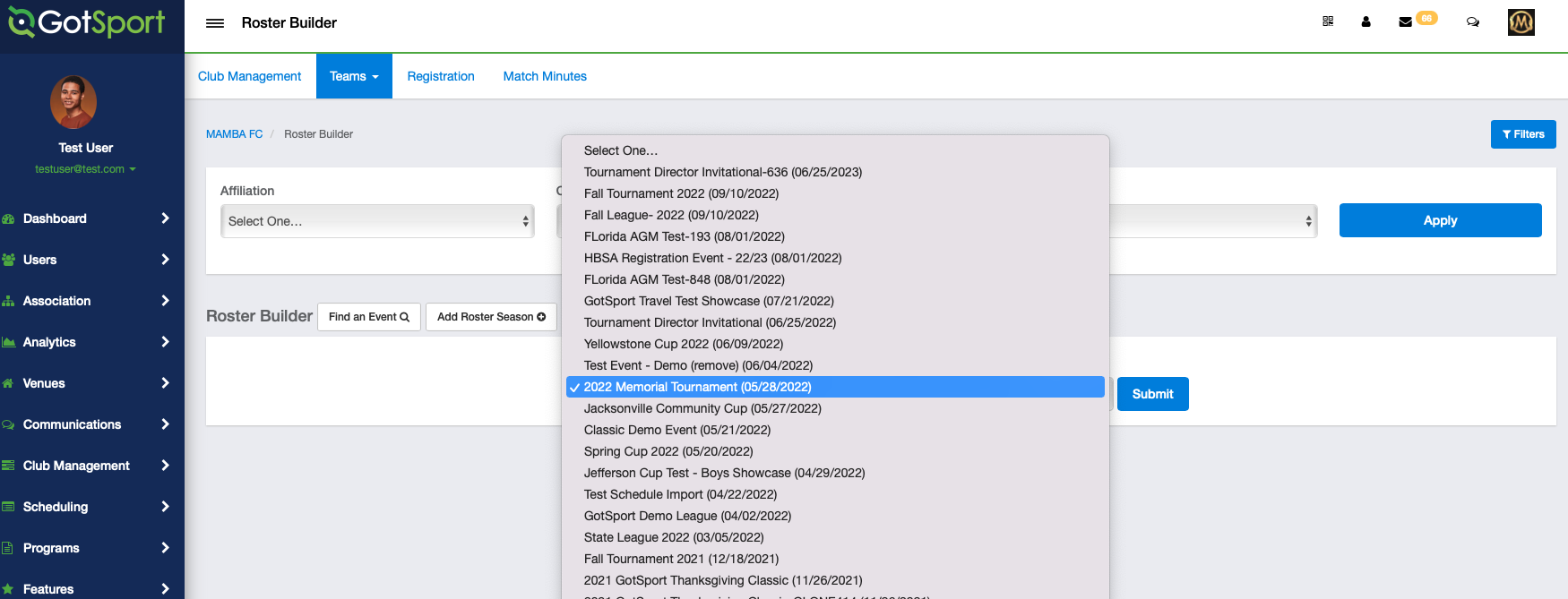Select Classic Demo Event option
Viewport: 1568px width, 599px height.
click(835, 430)
